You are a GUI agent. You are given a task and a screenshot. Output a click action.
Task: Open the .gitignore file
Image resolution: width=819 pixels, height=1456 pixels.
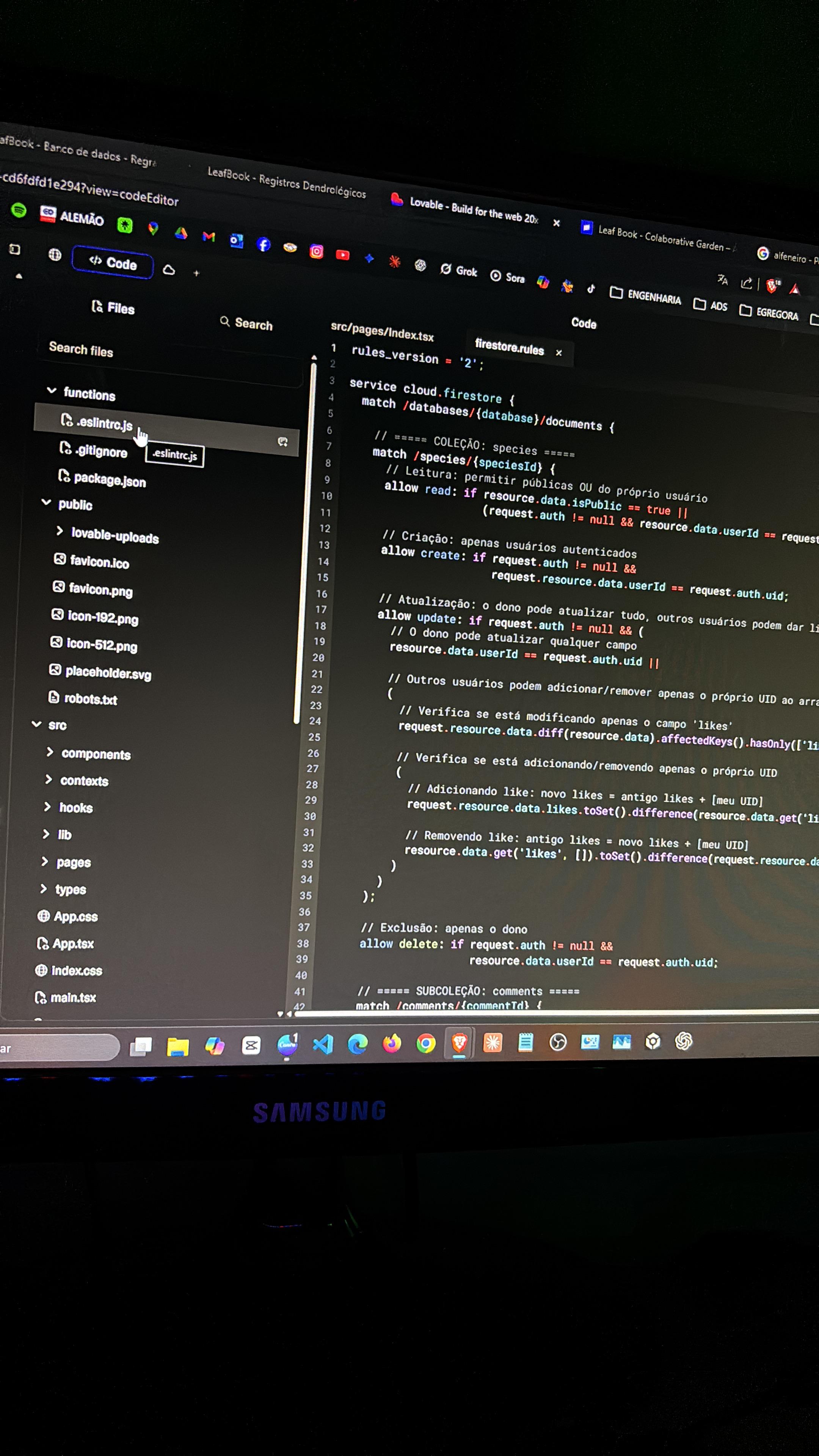(93, 450)
